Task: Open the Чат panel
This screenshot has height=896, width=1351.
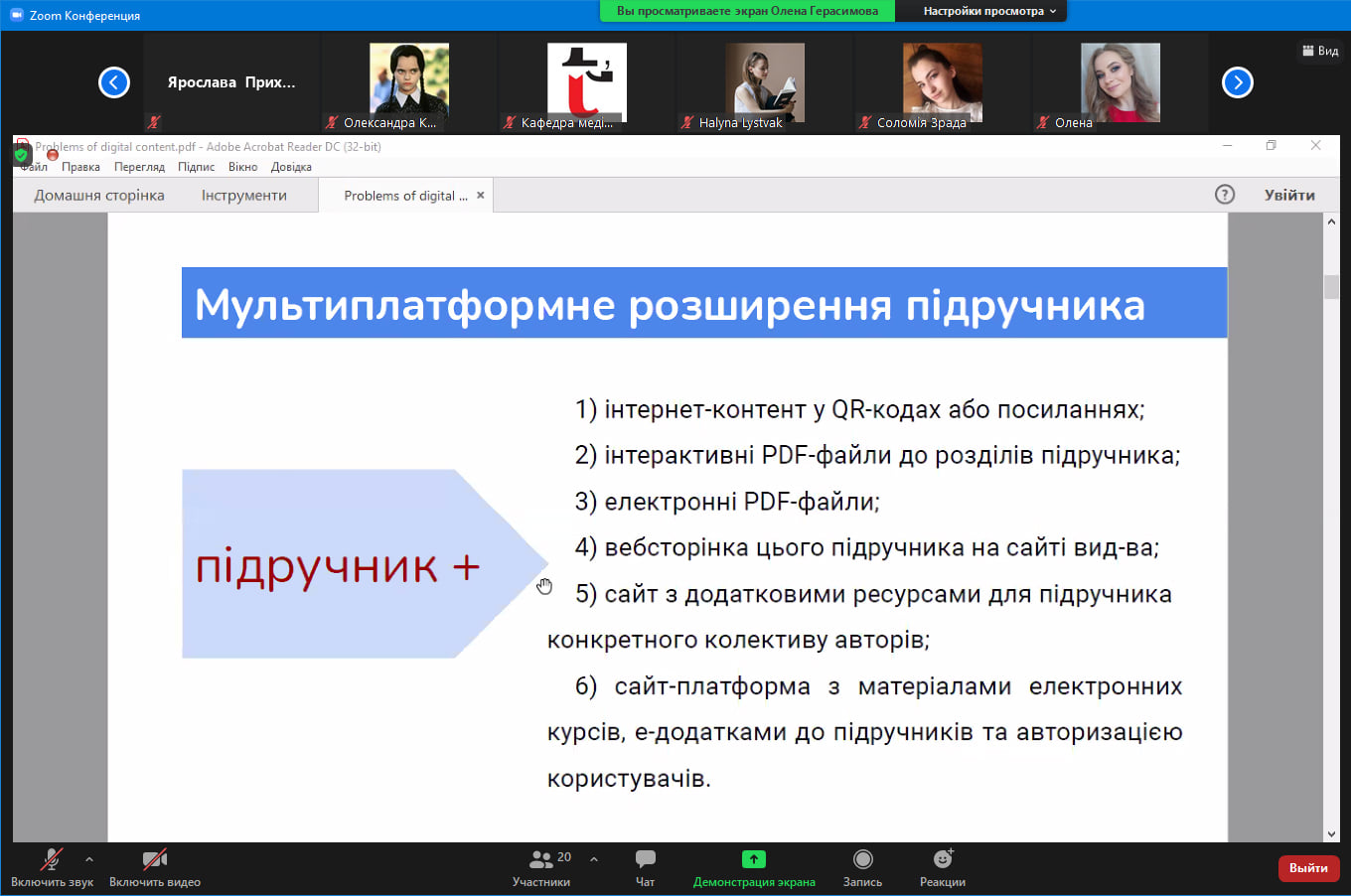Action: click(x=645, y=867)
